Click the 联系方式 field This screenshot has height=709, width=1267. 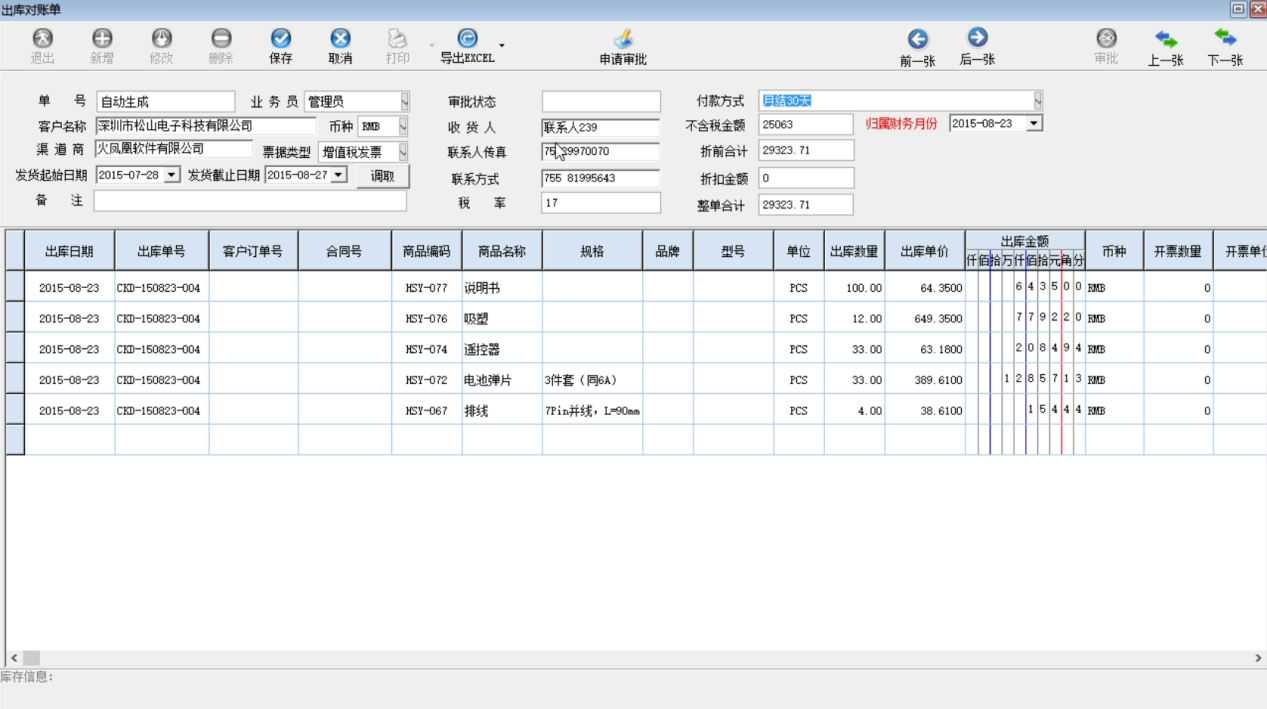[601, 179]
